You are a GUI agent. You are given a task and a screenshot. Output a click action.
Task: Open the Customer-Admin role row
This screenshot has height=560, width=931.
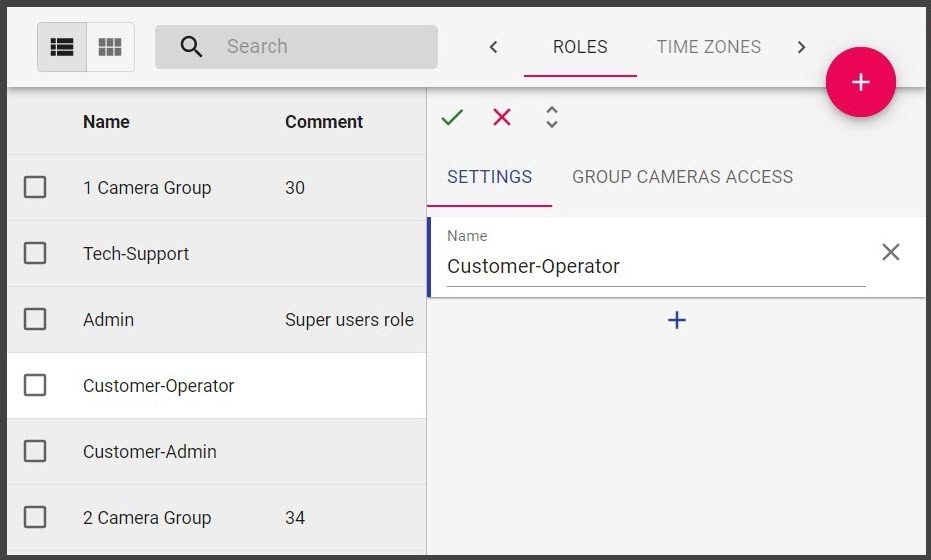[150, 452]
